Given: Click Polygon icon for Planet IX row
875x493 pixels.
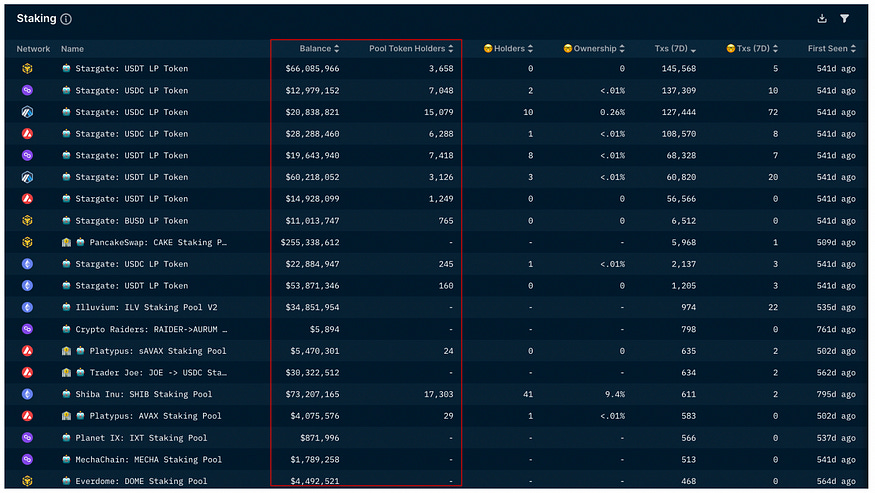Looking at the screenshot, I should [x=27, y=438].
